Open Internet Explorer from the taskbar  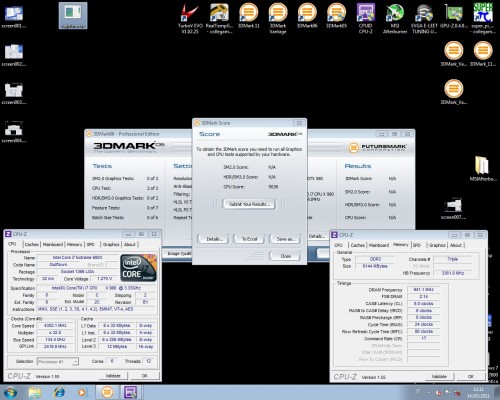pos(59,392)
